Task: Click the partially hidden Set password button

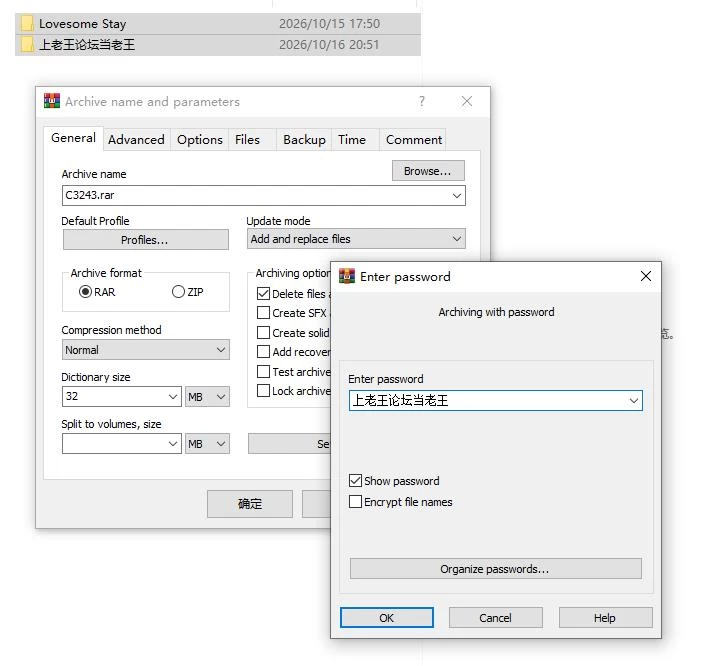Action: [289, 444]
